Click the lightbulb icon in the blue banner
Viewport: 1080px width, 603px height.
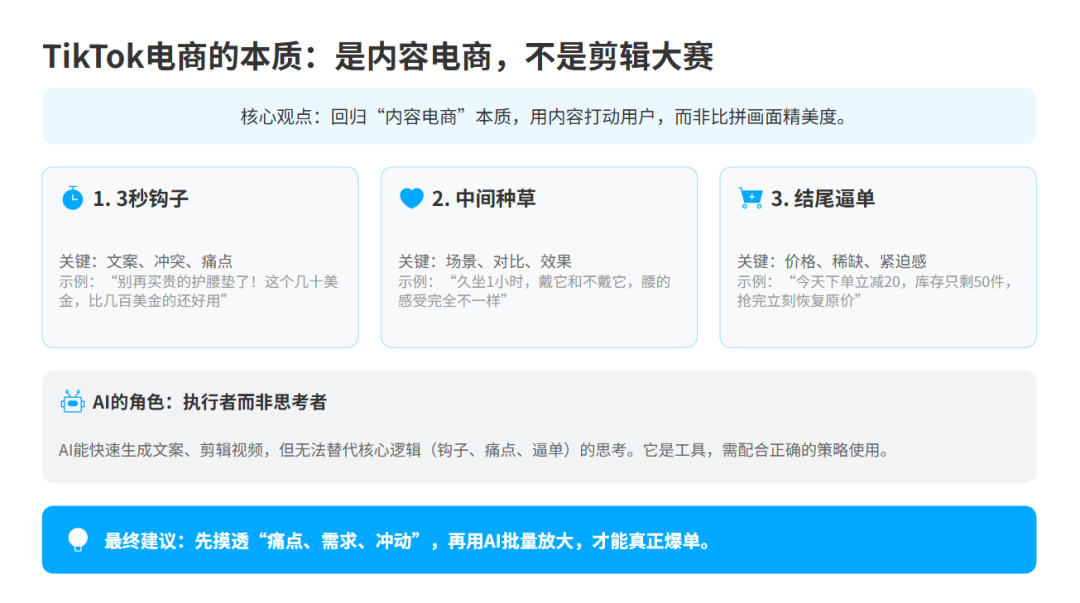pyautogui.click(x=78, y=540)
